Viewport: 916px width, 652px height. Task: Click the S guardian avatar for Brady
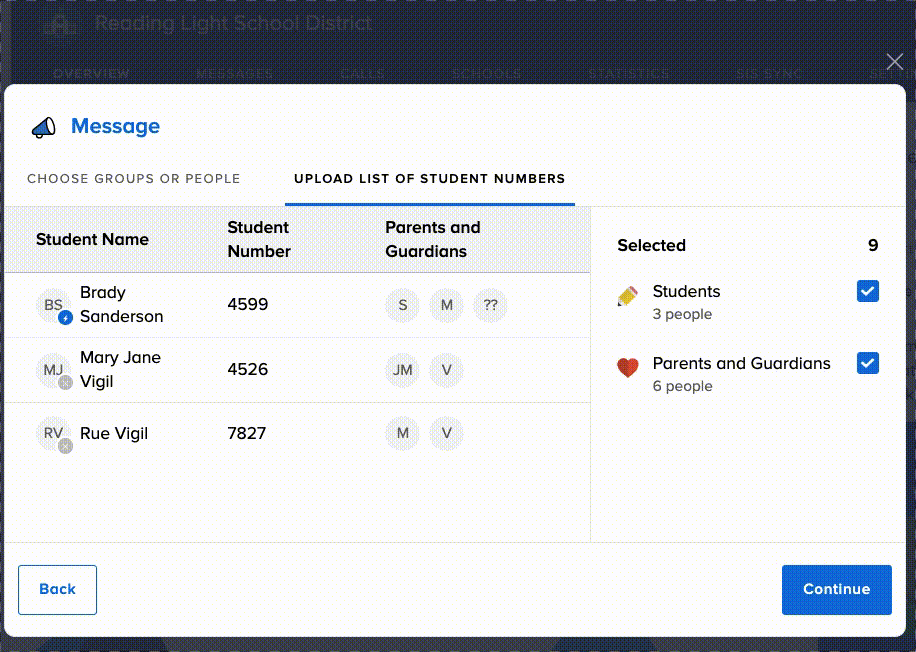point(403,305)
